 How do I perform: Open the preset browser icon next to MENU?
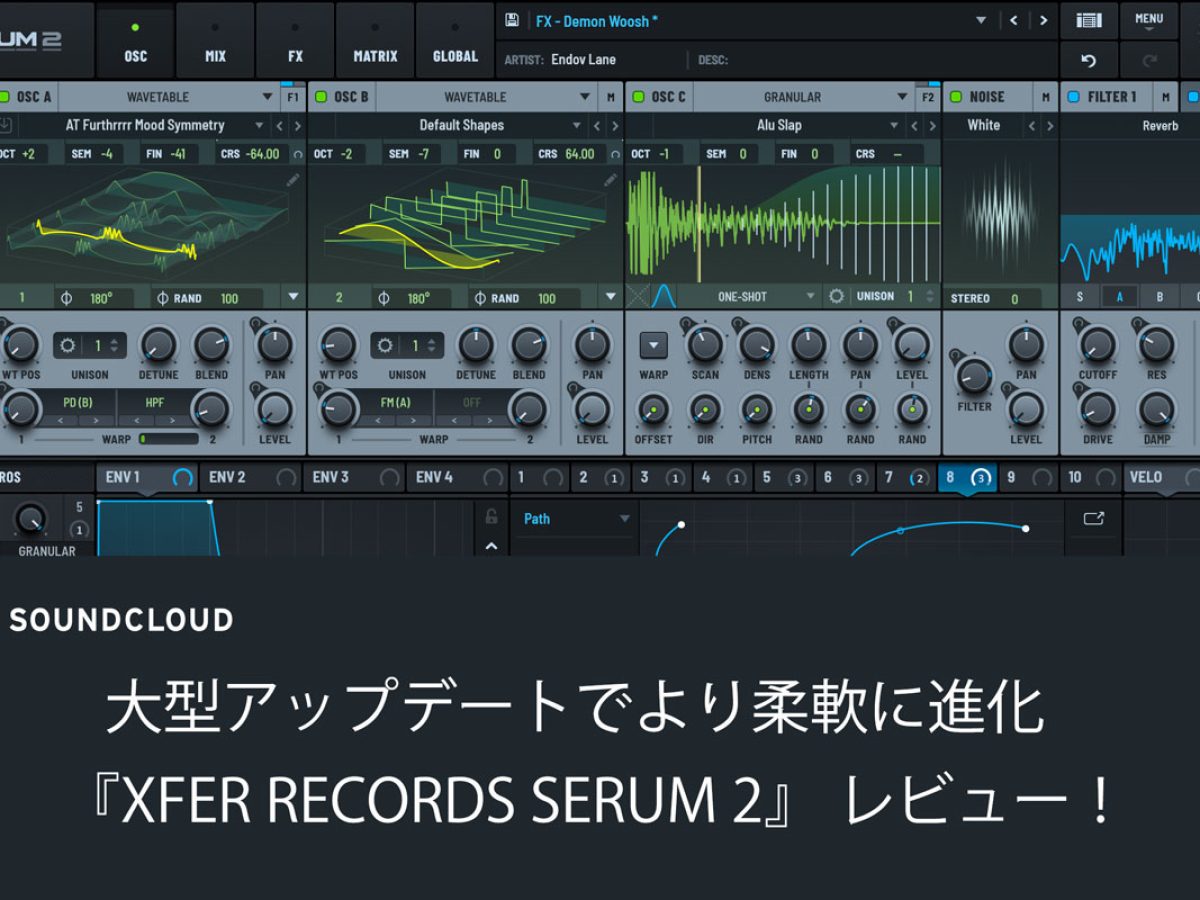tap(1088, 19)
